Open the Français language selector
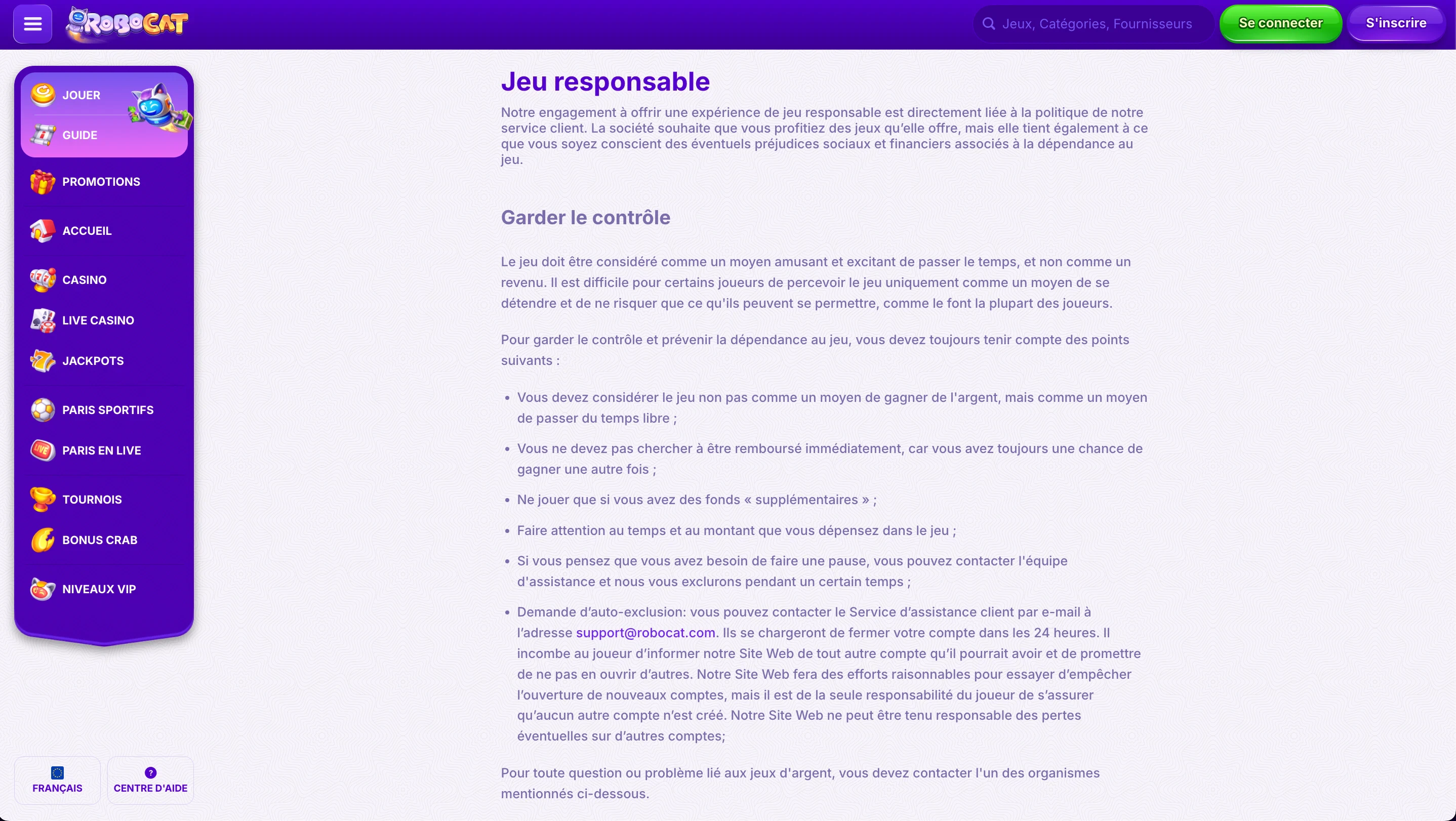This screenshot has height=821, width=1456. (57, 781)
